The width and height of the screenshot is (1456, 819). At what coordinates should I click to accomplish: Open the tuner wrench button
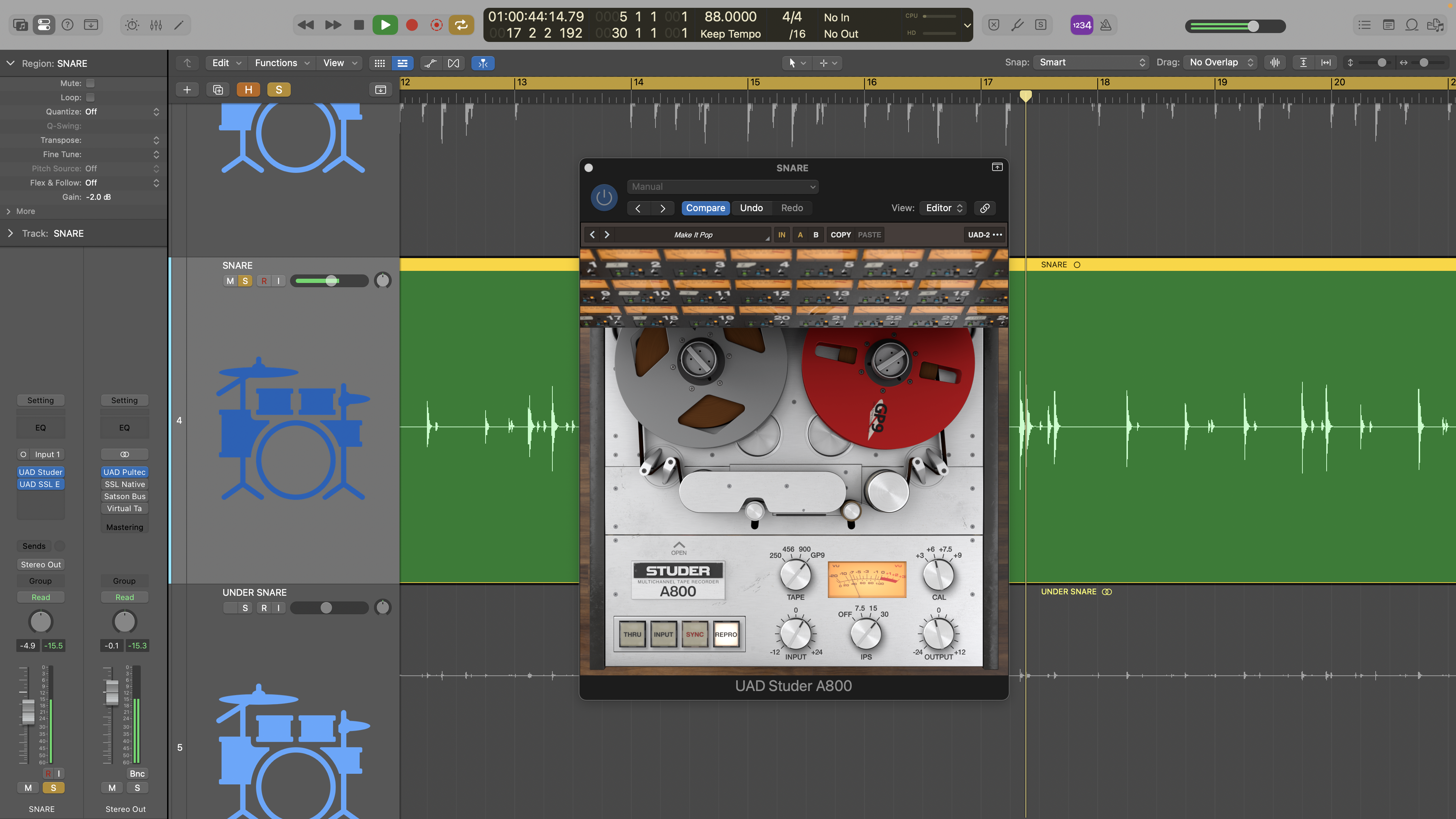pyautogui.click(x=1017, y=25)
